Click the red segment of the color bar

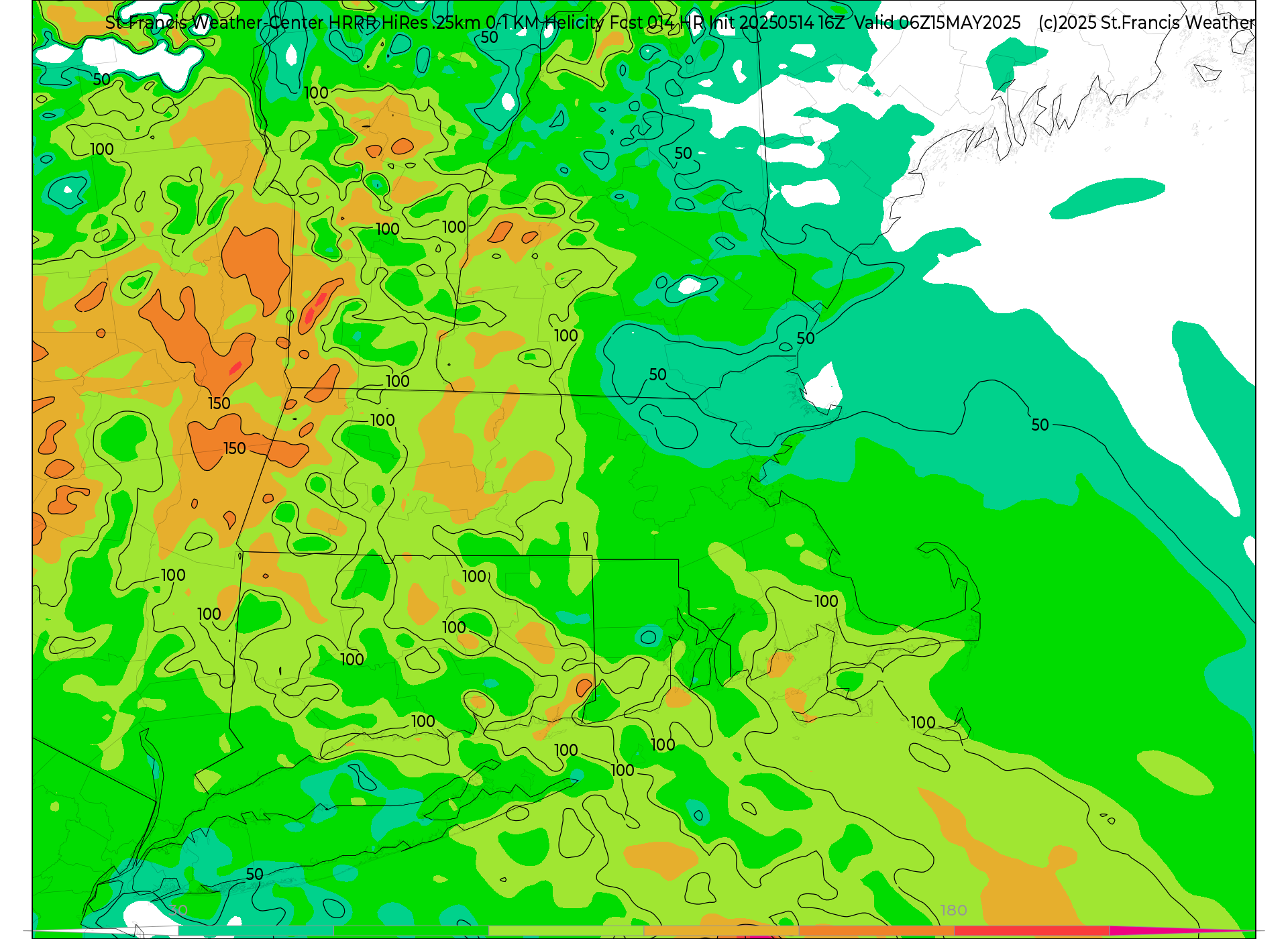click(1032, 930)
